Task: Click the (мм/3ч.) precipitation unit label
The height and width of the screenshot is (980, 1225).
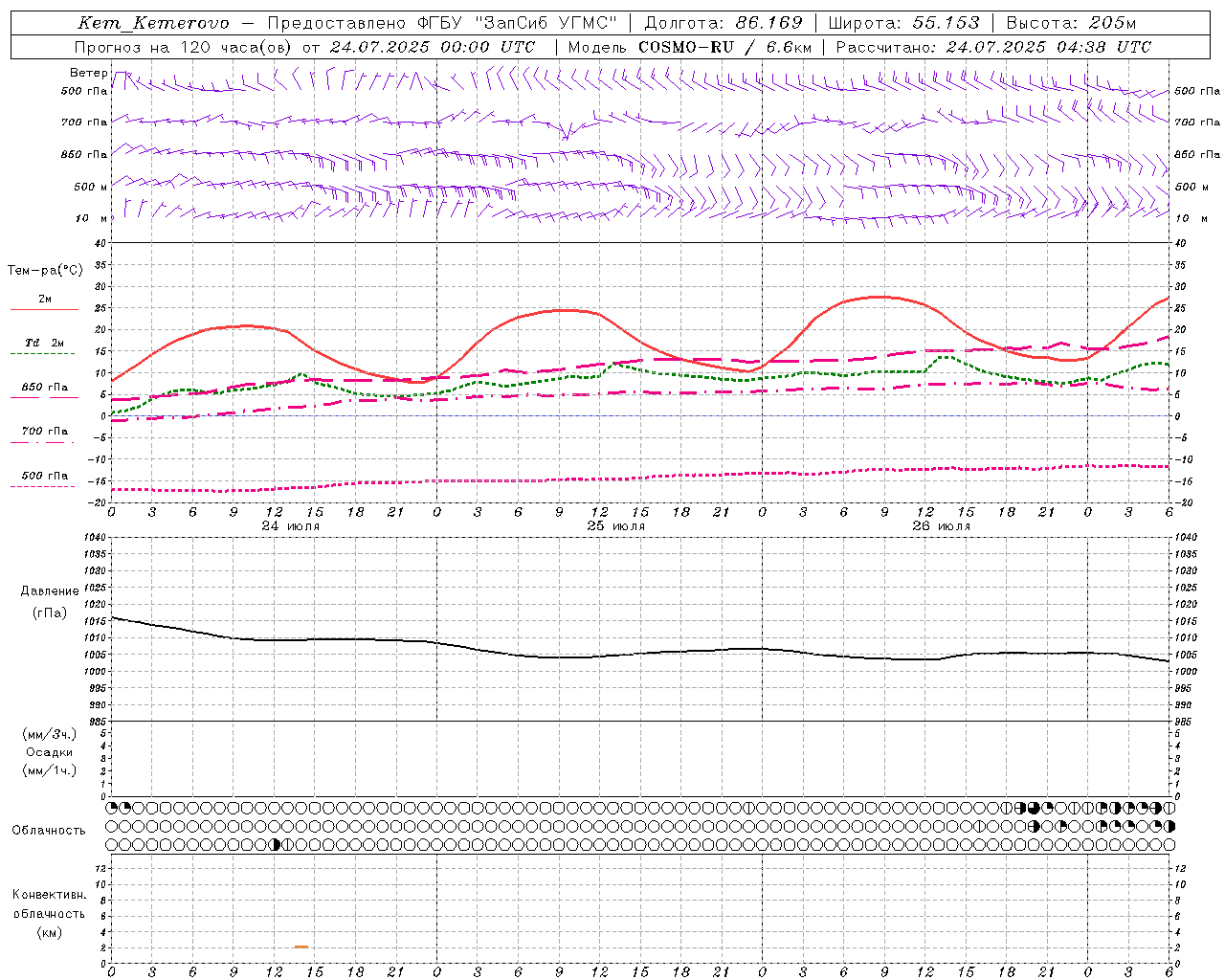Action: [x=50, y=734]
